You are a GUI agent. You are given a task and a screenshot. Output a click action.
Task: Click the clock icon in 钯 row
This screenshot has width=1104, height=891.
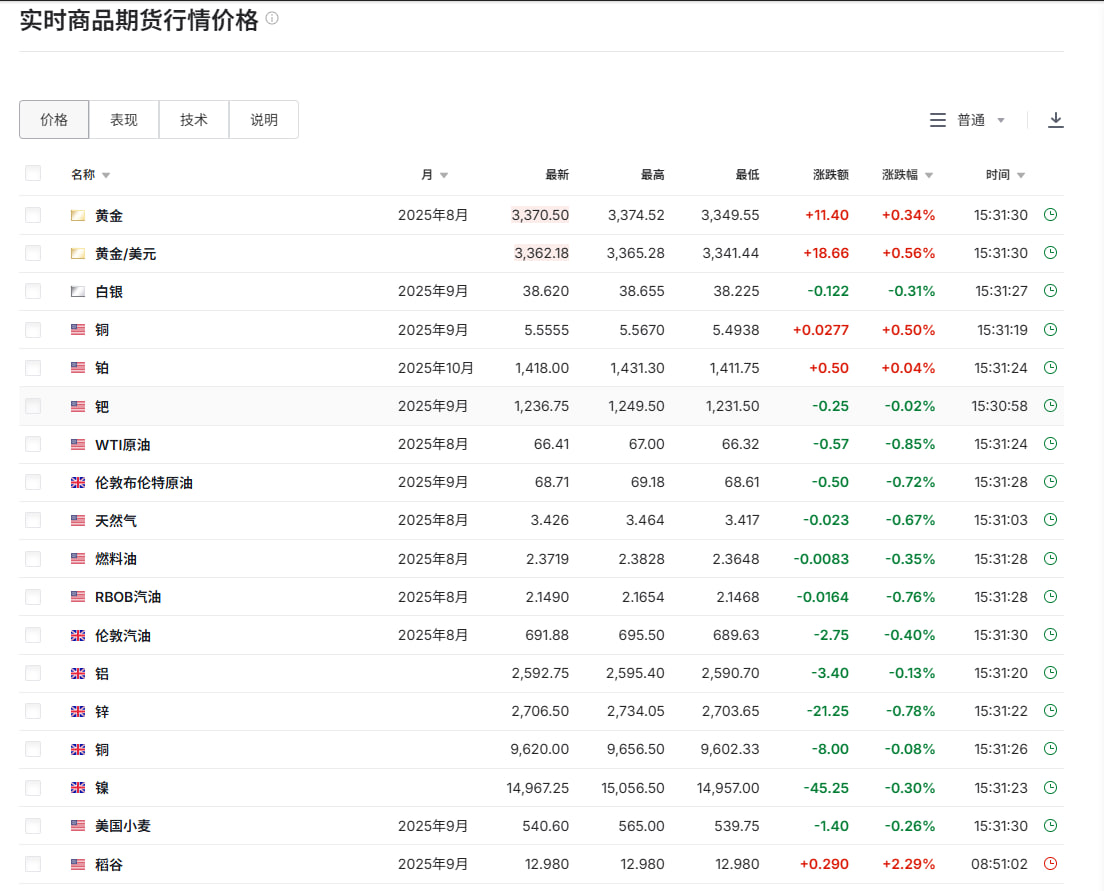coord(1050,406)
